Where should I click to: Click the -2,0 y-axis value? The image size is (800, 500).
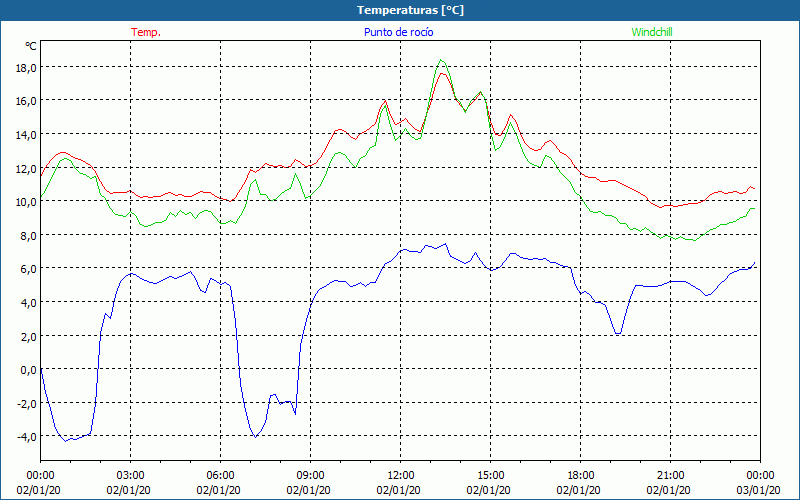click(26, 404)
